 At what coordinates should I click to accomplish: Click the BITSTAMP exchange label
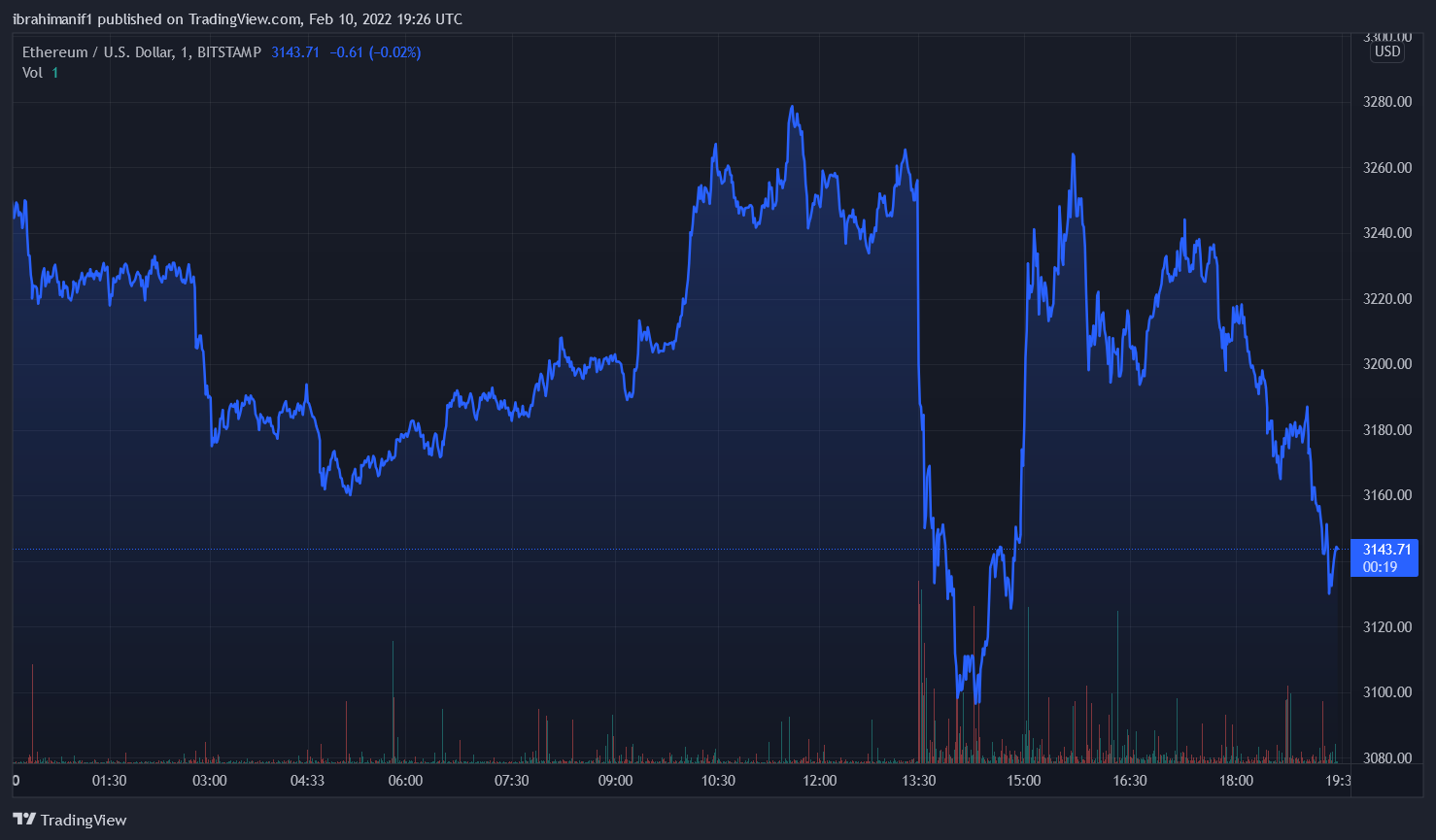coord(229,52)
